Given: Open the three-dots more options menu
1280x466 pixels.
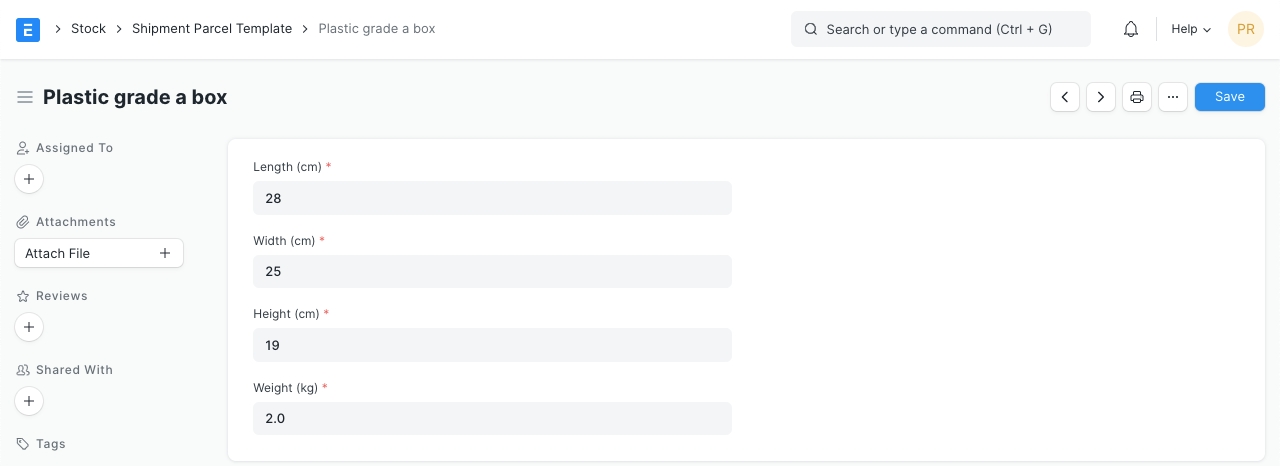Looking at the screenshot, I should point(1173,97).
